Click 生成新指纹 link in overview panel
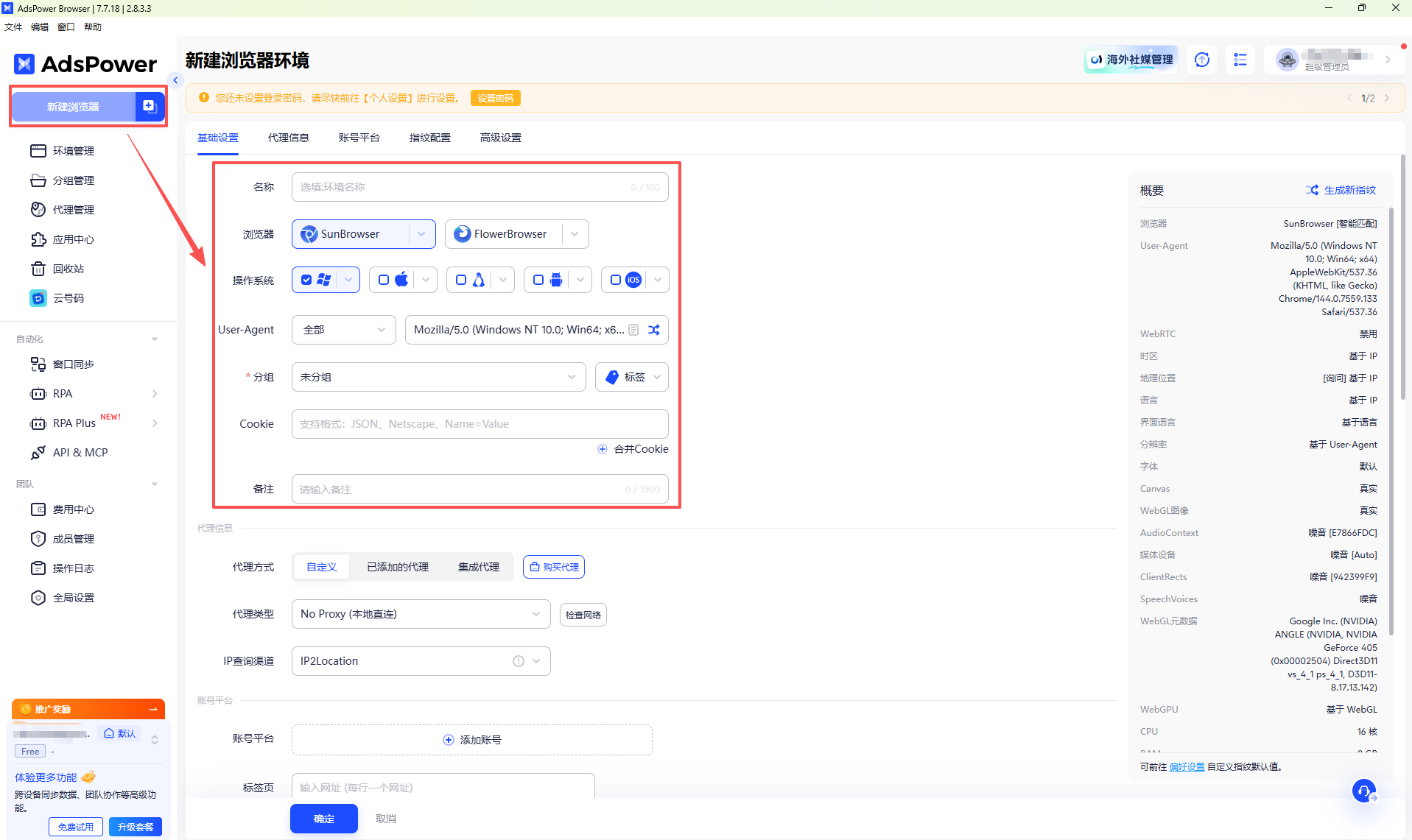This screenshot has height=840, width=1412. point(1341,190)
